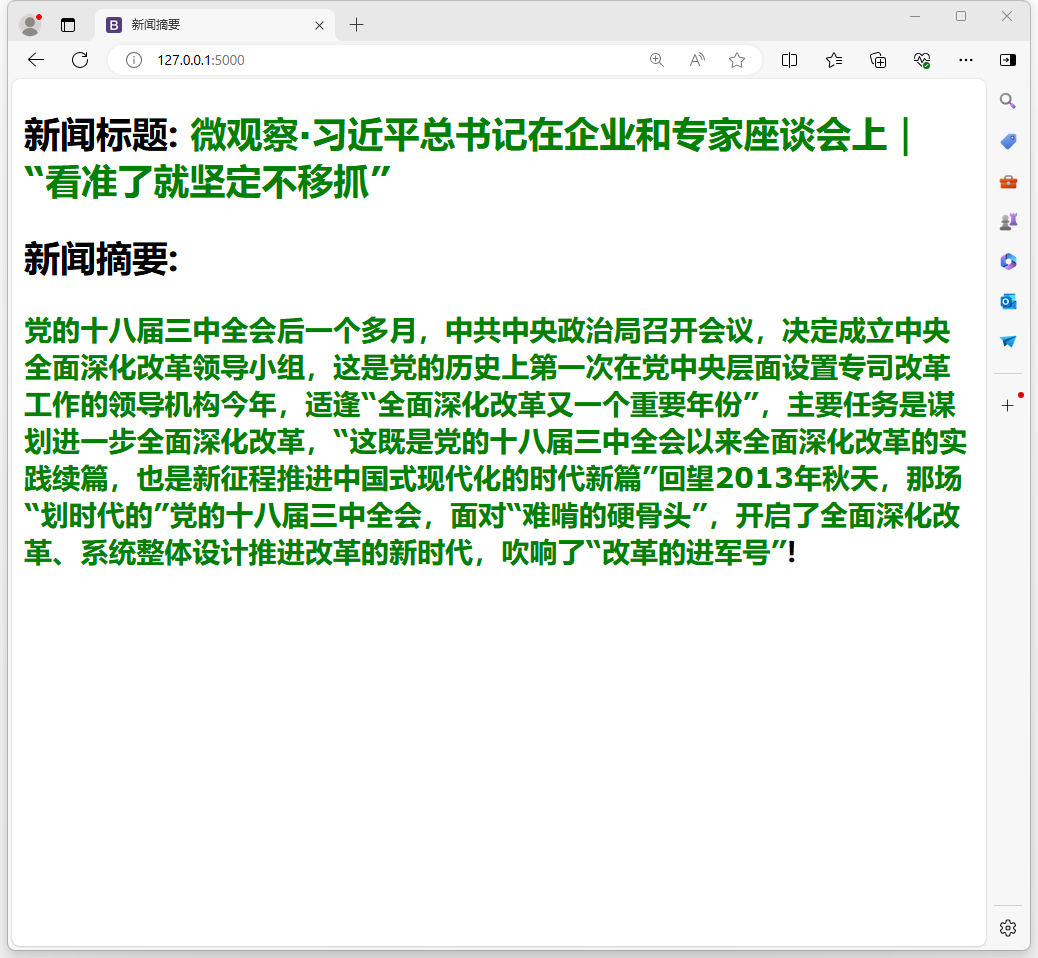Close the browser window
Image resolution: width=1038 pixels, height=958 pixels.
pyautogui.click(x=1007, y=17)
